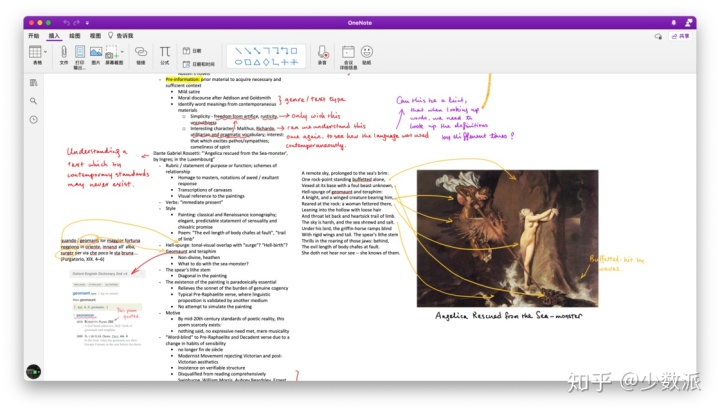Click the 告诉我 lightbulb search
This screenshot has width=720, height=412.
coord(120,36)
